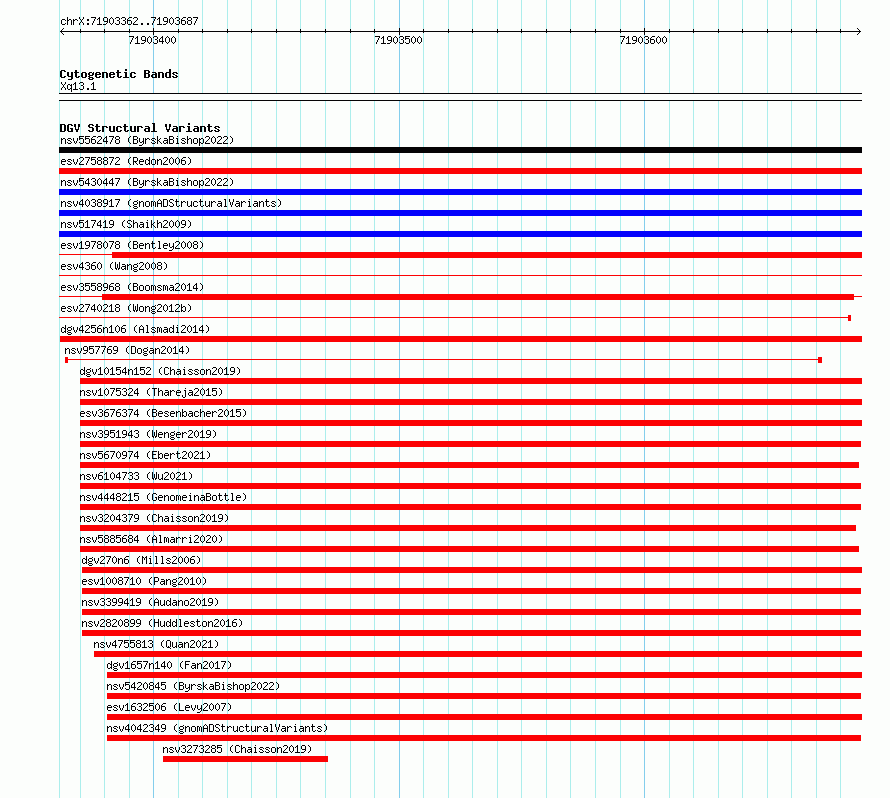Click the 71903600 ruler tick label

pyautogui.click(x=643, y=40)
